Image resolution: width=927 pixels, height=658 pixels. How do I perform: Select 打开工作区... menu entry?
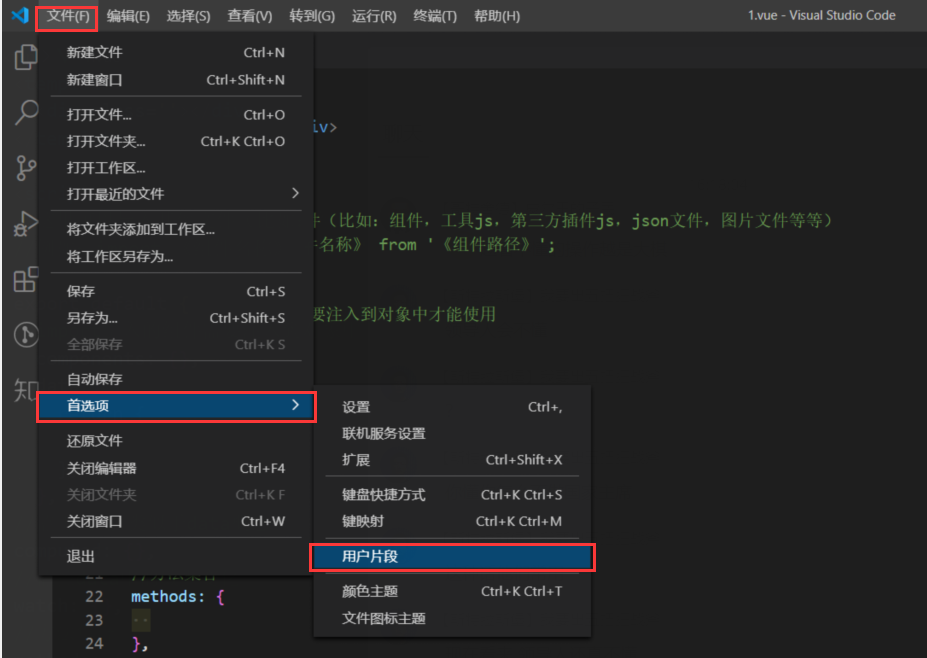176,168
